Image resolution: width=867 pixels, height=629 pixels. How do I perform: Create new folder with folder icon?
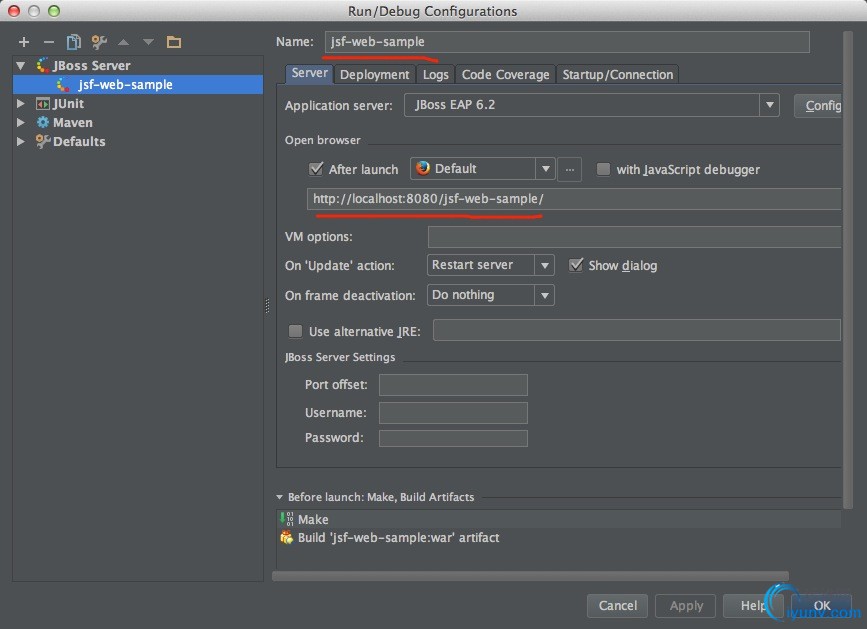click(x=174, y=42)
